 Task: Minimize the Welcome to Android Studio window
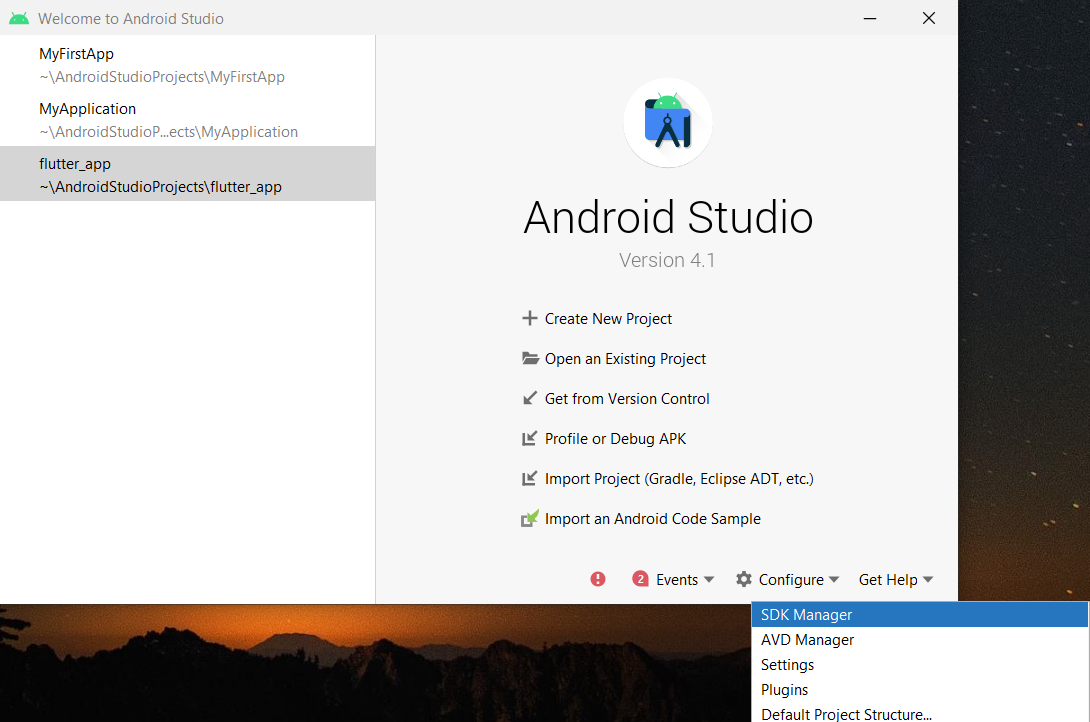click(x=870, y=18)
